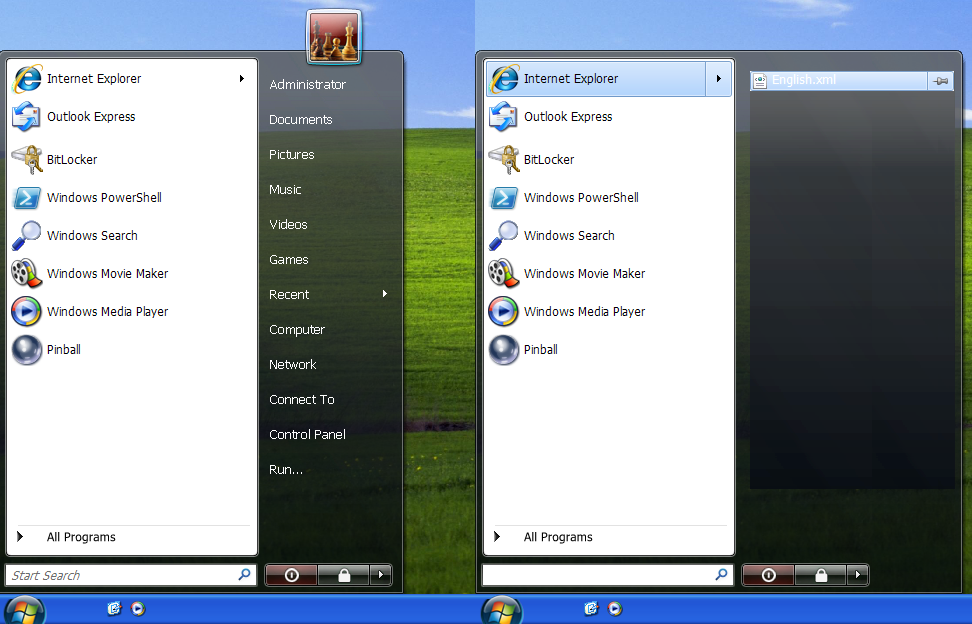The image size is (972, 624).
Task: Toggle the pin on the English.xml window
Action: tap(940, 81)
